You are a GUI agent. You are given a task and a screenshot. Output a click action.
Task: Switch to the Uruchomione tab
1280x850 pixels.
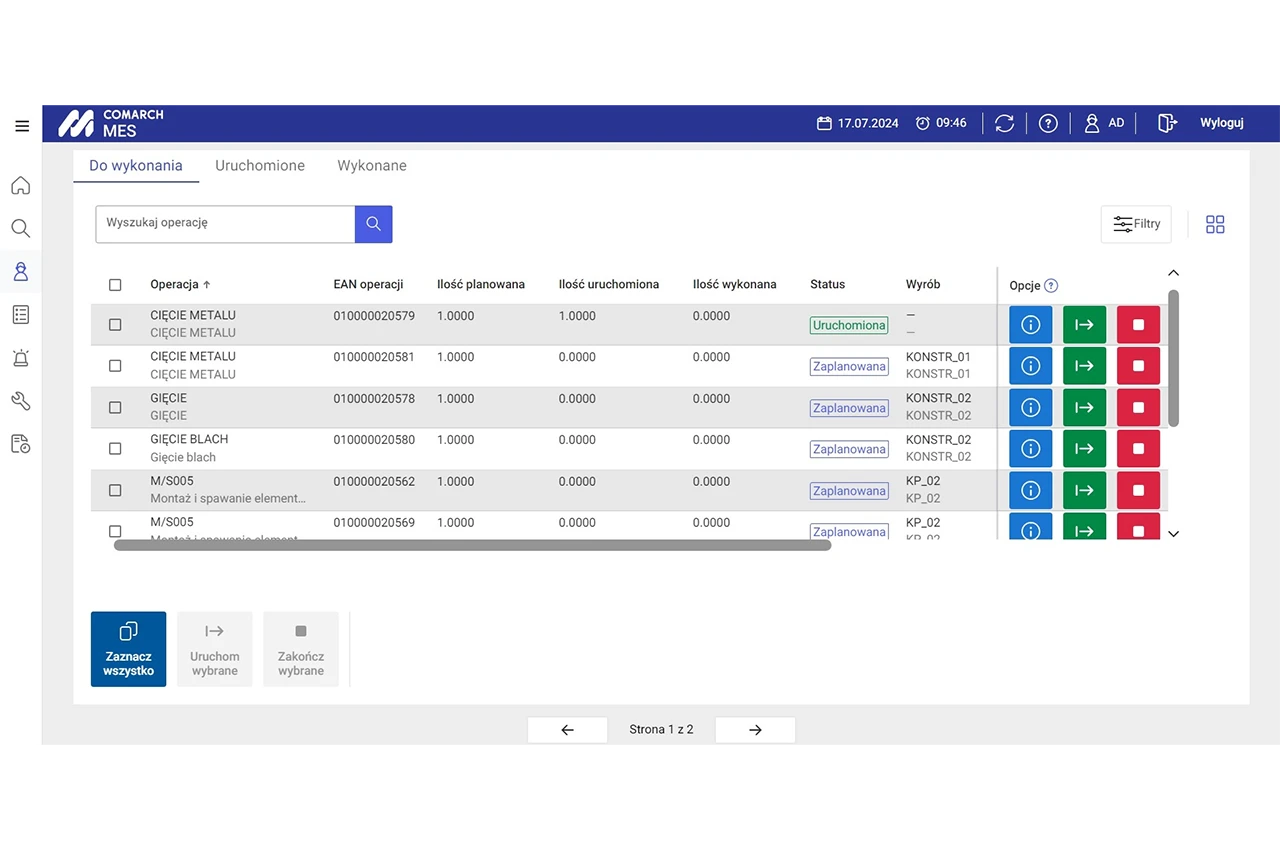coord(260,166)
